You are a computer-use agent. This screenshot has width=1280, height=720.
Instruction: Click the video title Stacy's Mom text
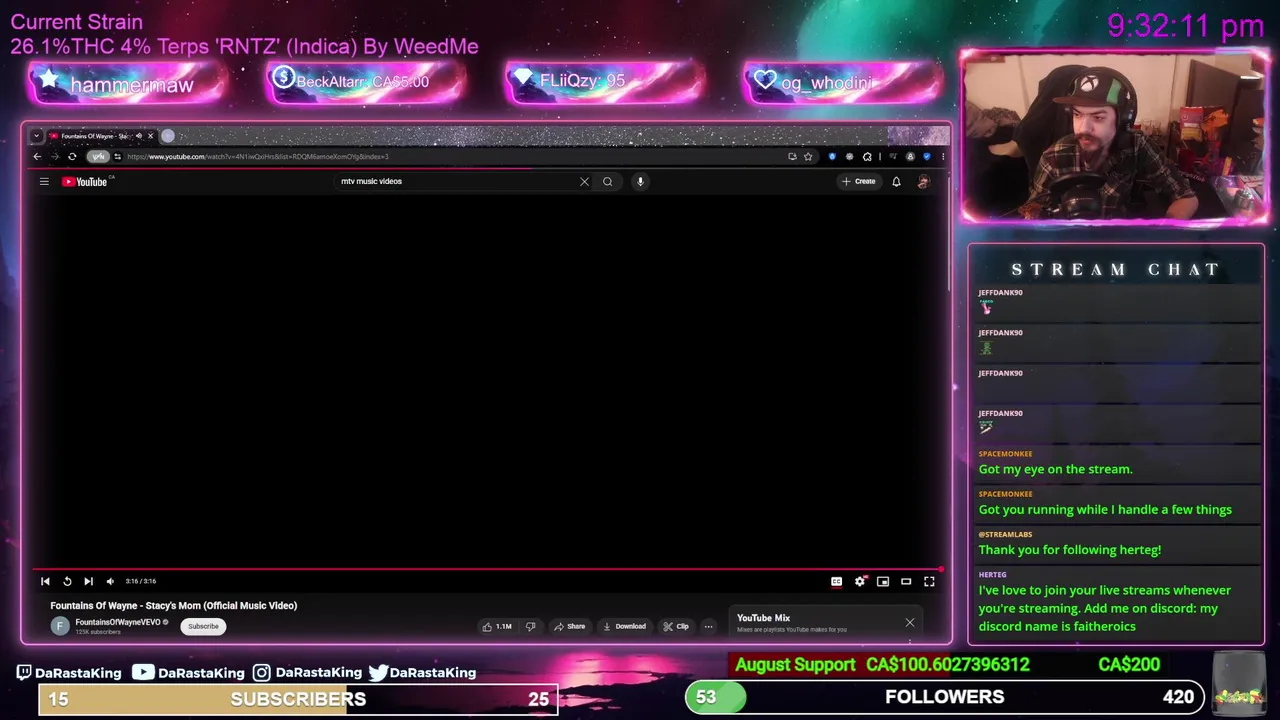[174, 605]
